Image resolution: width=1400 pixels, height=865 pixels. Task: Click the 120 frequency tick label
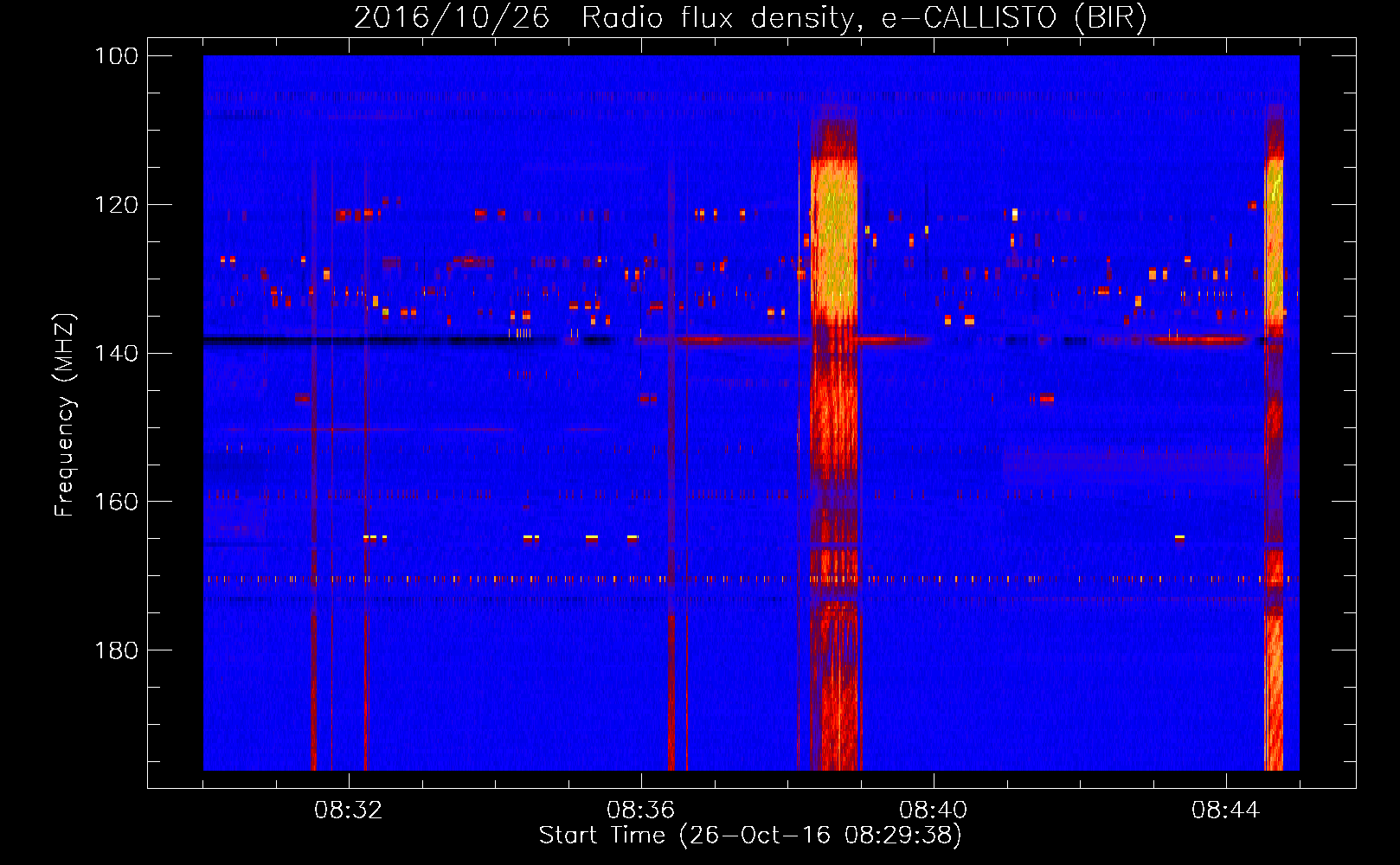[116, 205]
